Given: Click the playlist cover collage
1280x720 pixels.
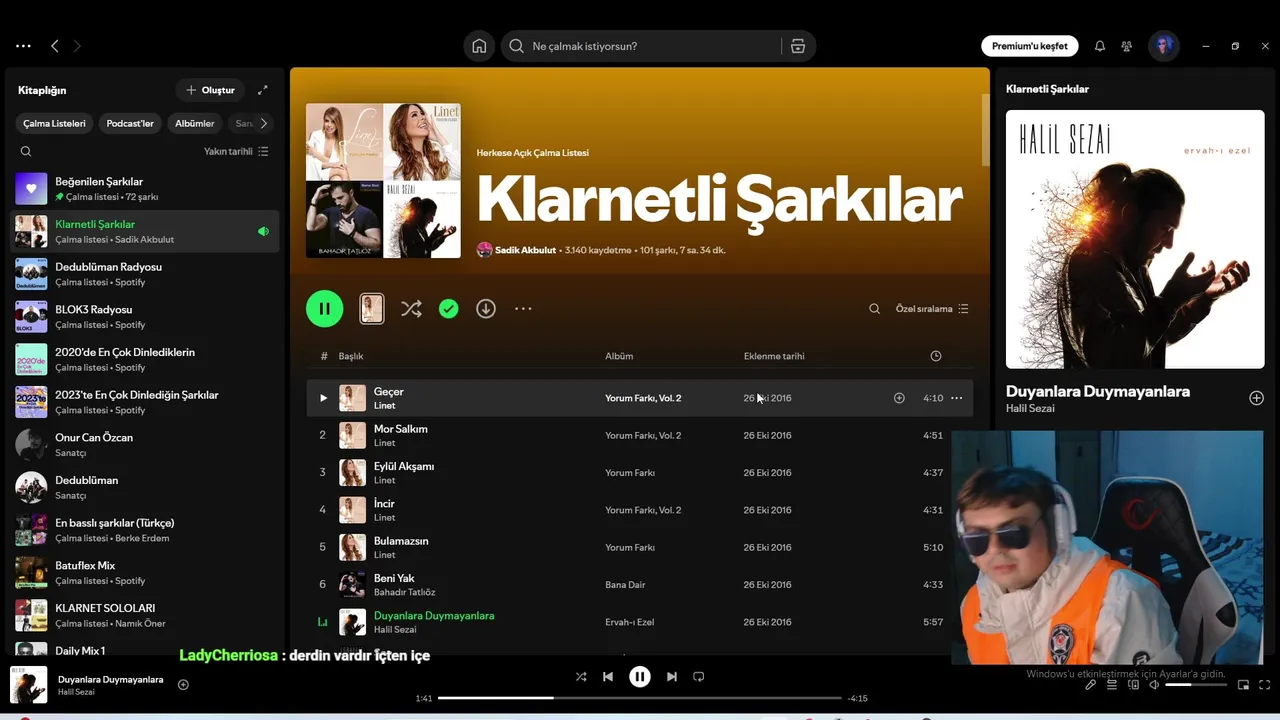Looking at the screenshot, I should 383,181.
